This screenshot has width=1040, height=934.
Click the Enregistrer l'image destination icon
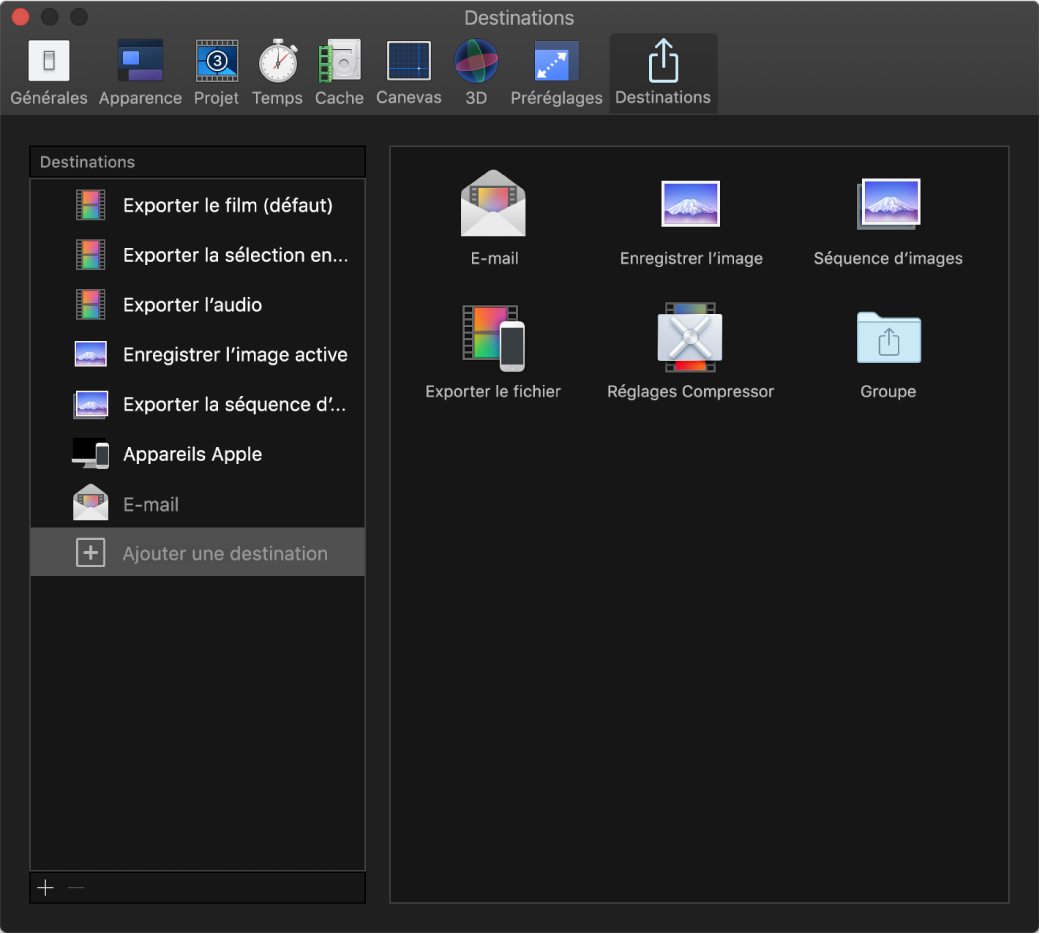[x=691, y=204]
